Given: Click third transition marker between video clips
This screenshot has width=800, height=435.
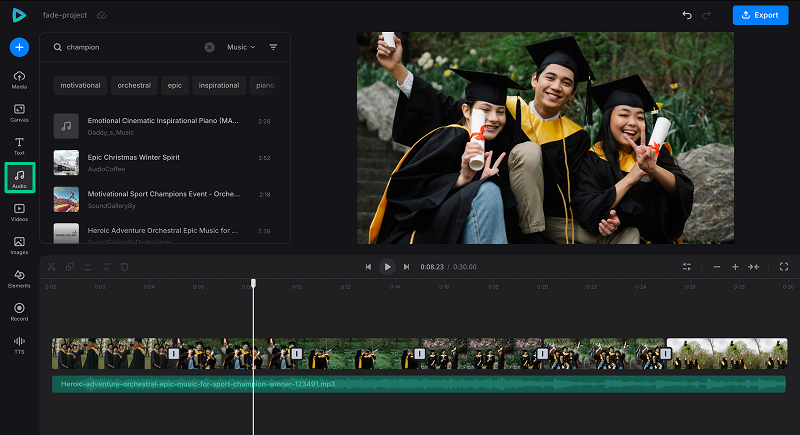Looking at the screenshot, I should point(419,353).
